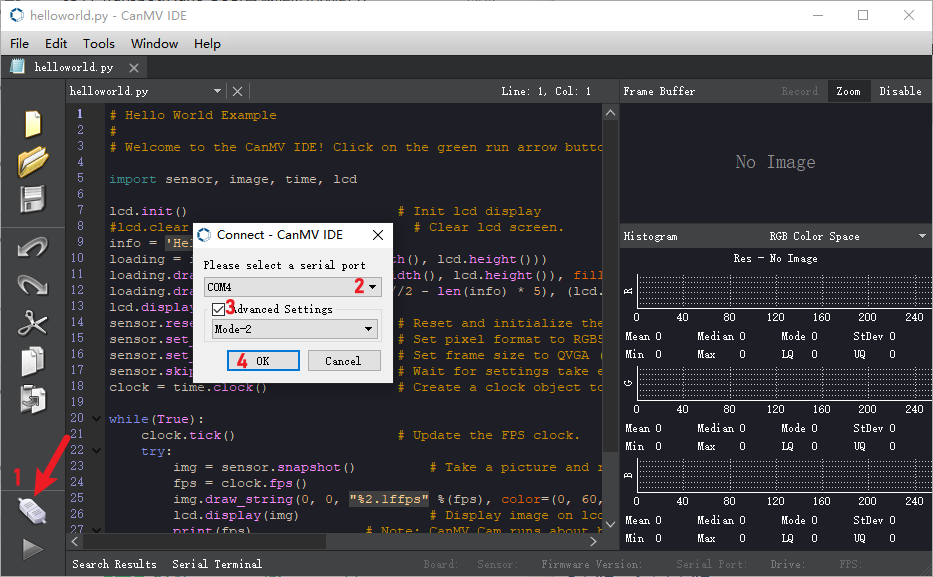Screen dimensions: 933x577
Task: Click 'Firmware Version:' in status bar
Action: (591, 564)
